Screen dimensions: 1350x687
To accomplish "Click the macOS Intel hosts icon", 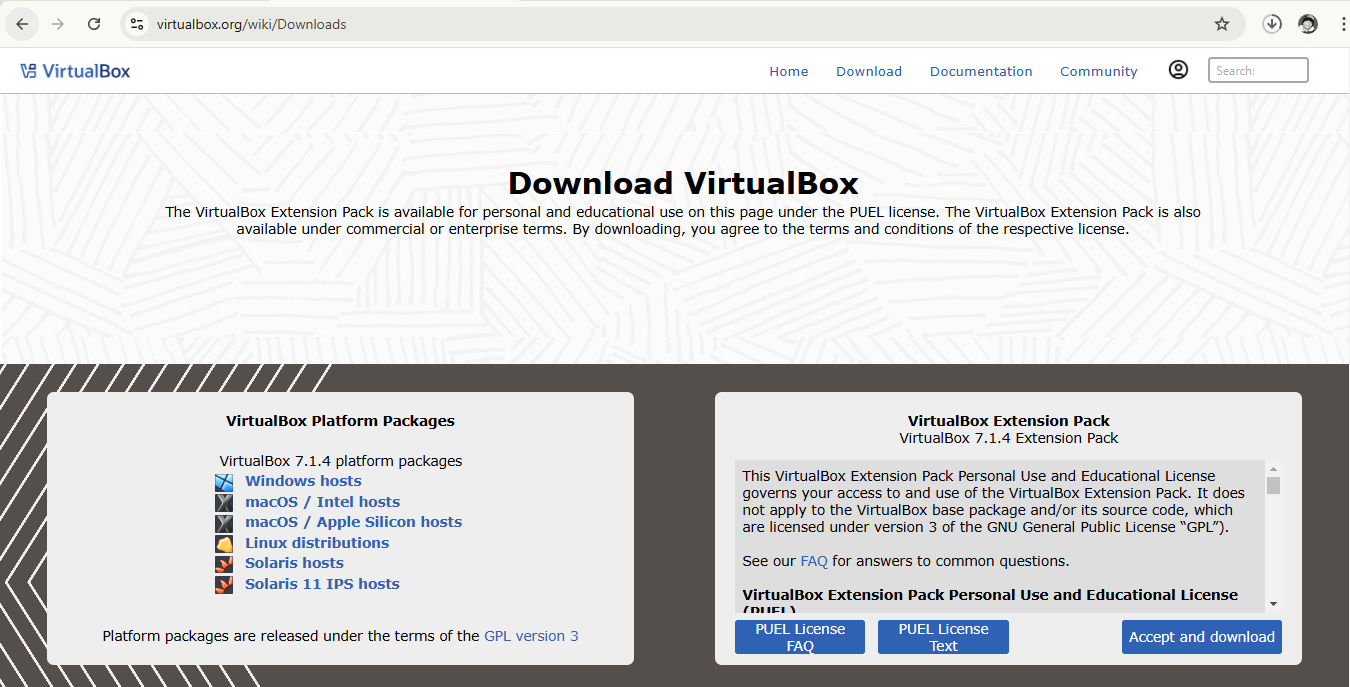I will point(224,501).
